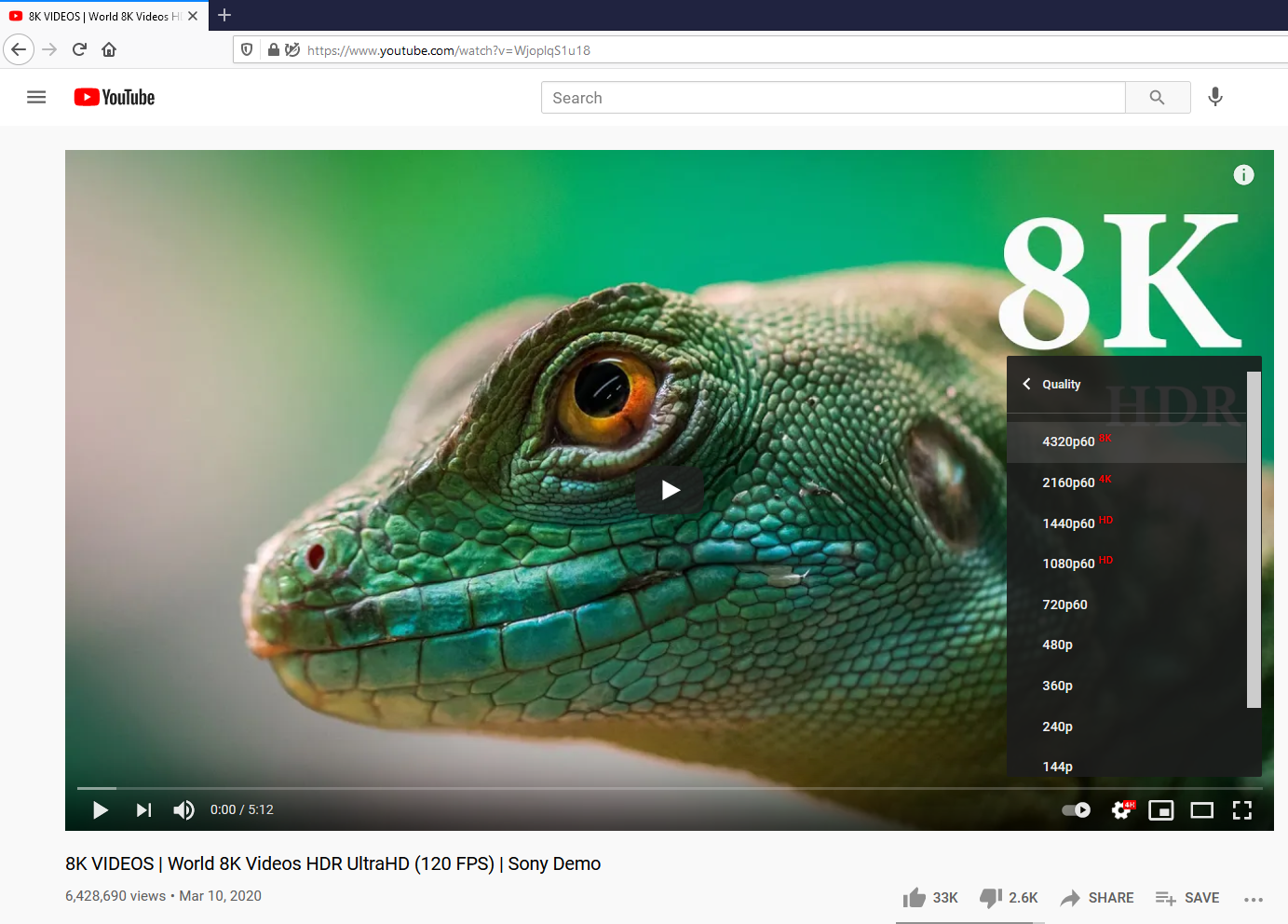Pick 360p quality option

coord(1127,686)
